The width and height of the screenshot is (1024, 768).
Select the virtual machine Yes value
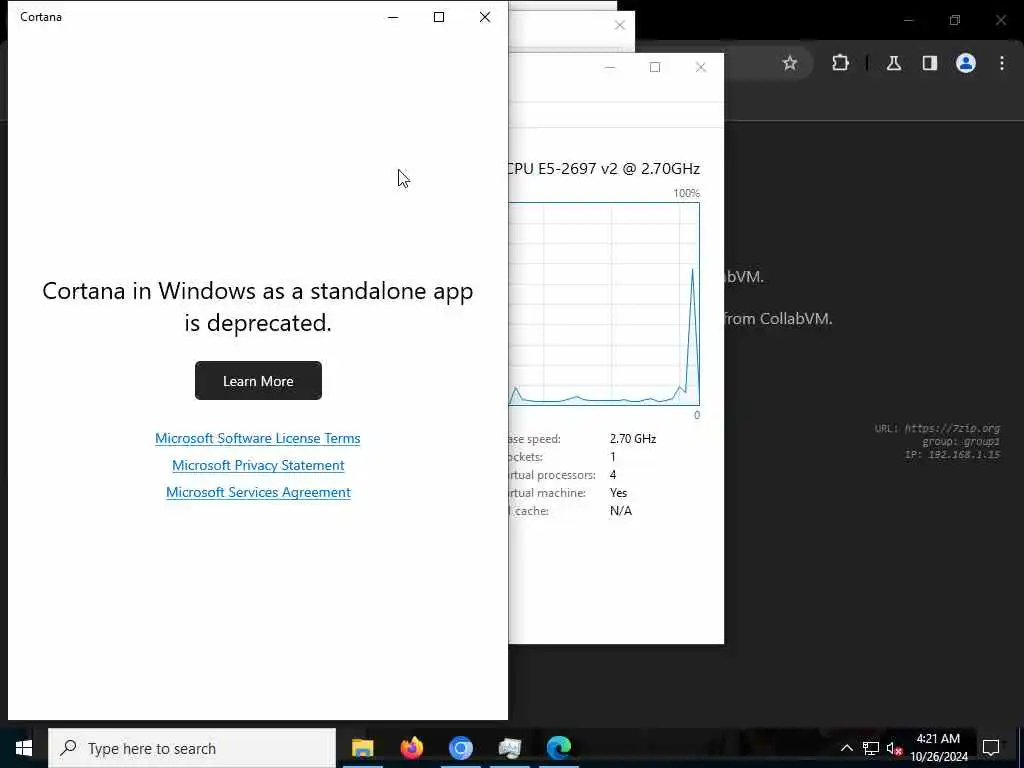click(x=618, y=493)
